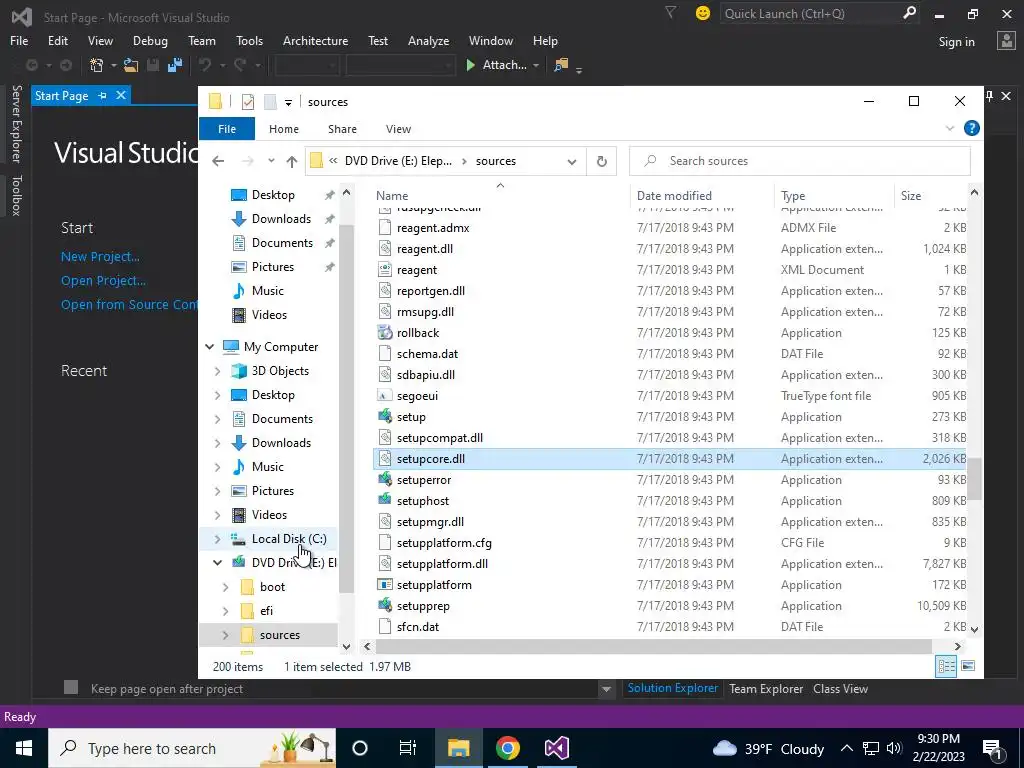
Task: Open the Explorer File tab
Action: point(227,129)
